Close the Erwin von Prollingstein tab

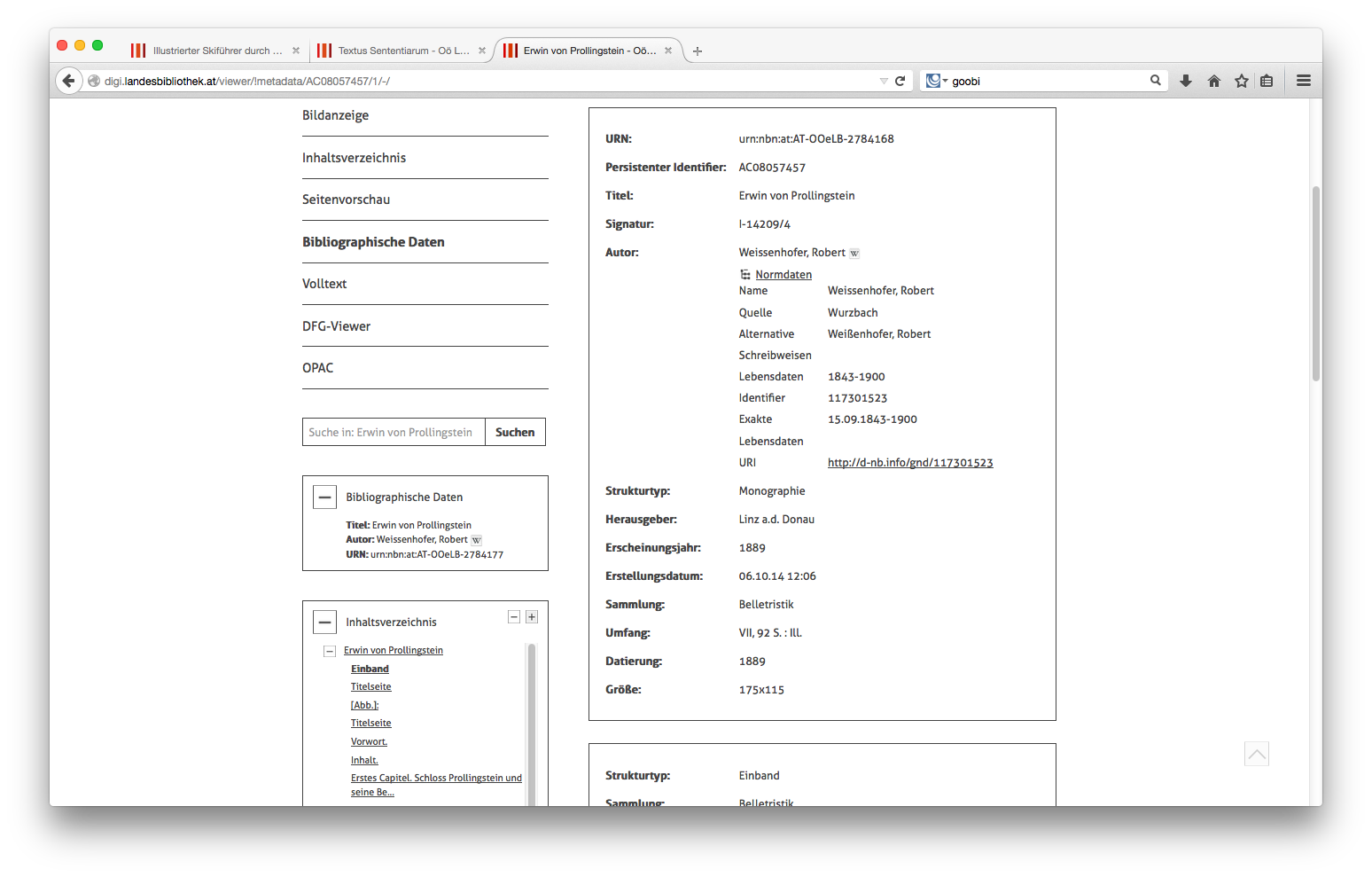(x=668, y=51)
